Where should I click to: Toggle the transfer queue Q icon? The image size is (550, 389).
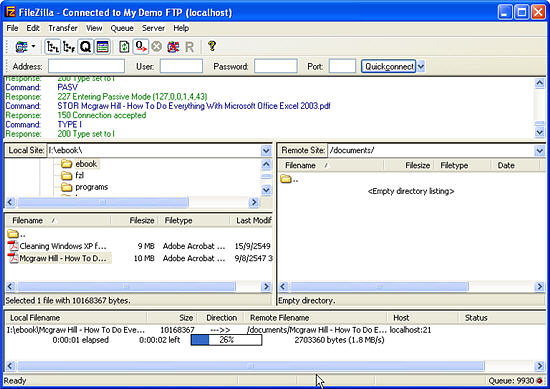[85, 47]
